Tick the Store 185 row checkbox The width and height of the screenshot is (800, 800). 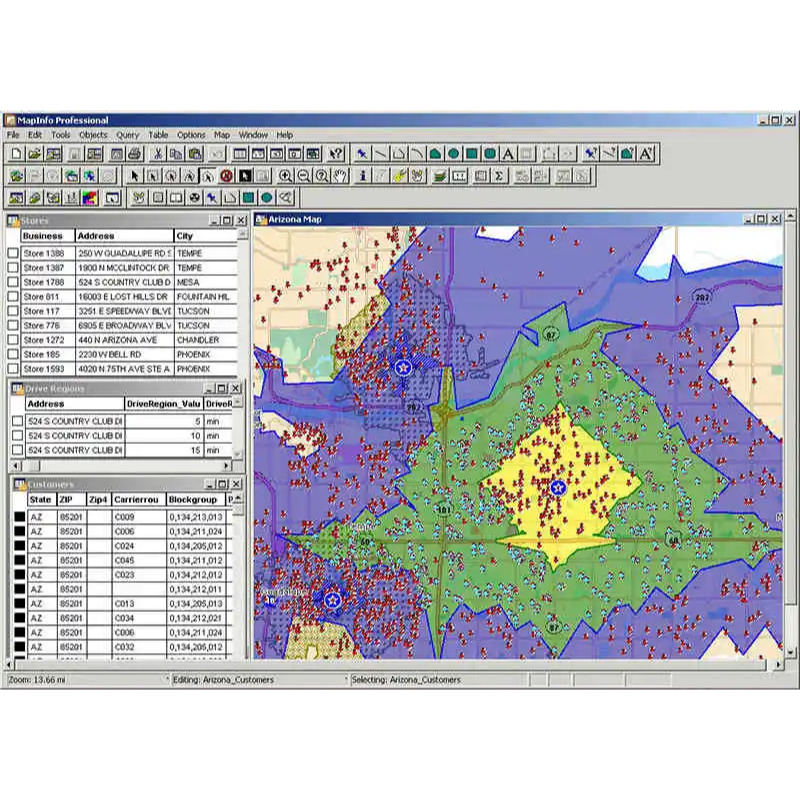coord(13,354)
